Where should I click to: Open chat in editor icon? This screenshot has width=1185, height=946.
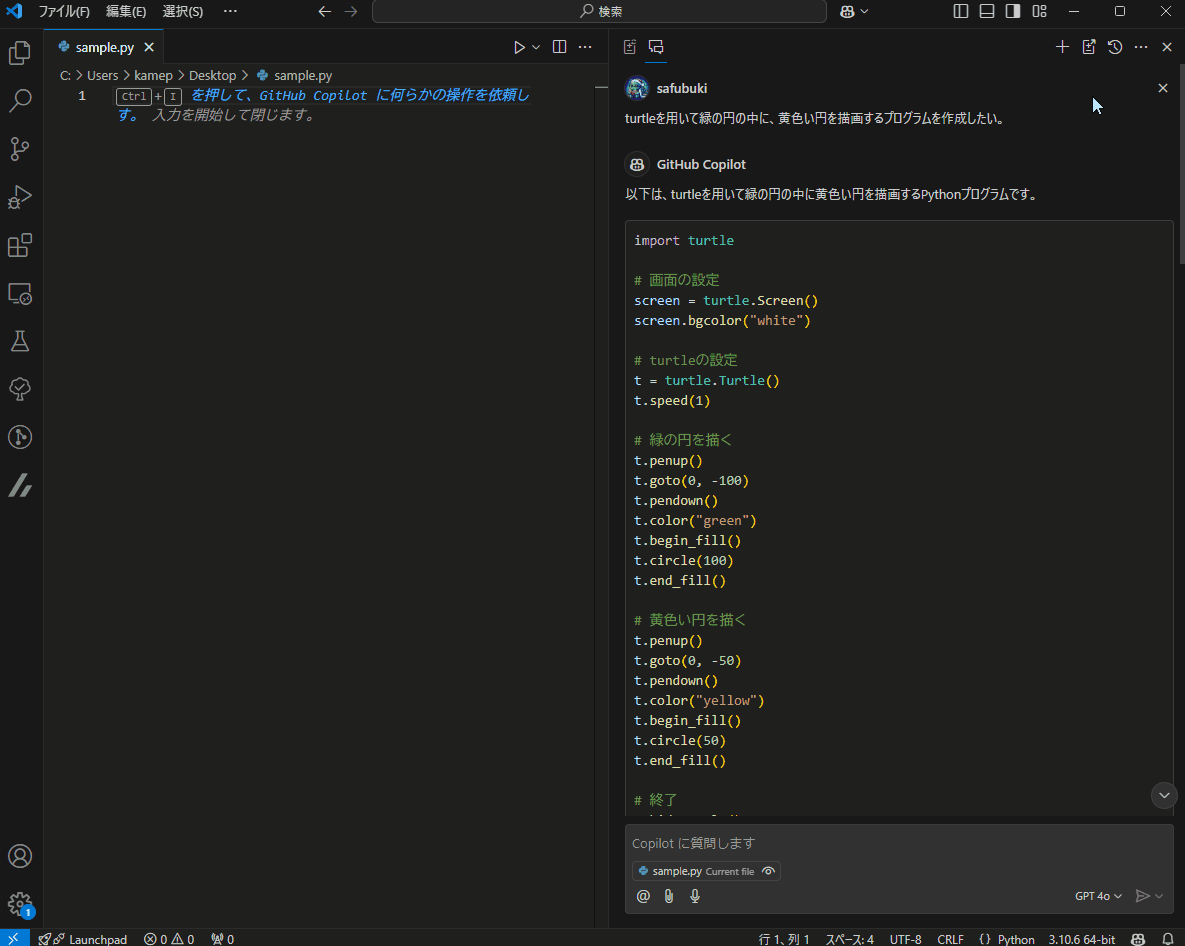coord(1088,47)
